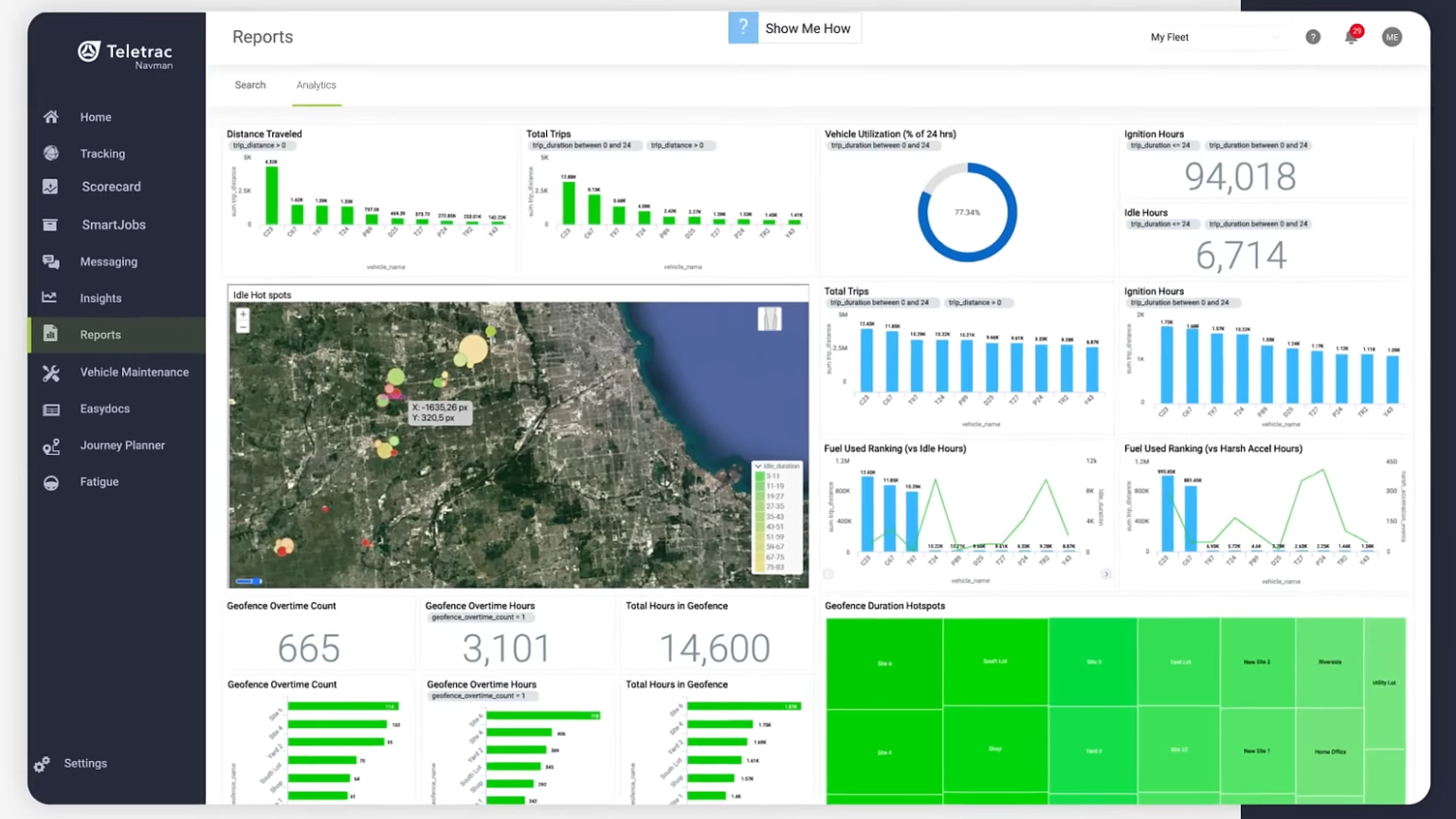Click next arrow on Fuel Used Ranking chart

tap(1105, 574)
